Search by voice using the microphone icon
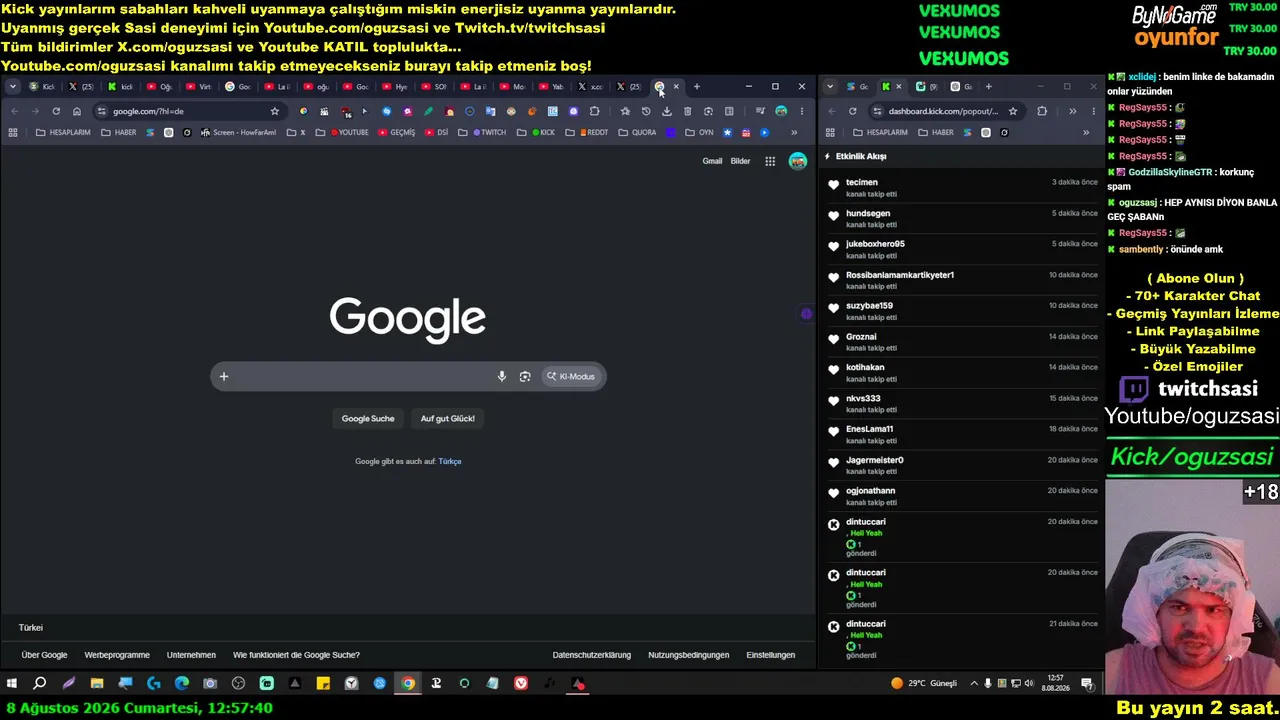 (502, 376)
